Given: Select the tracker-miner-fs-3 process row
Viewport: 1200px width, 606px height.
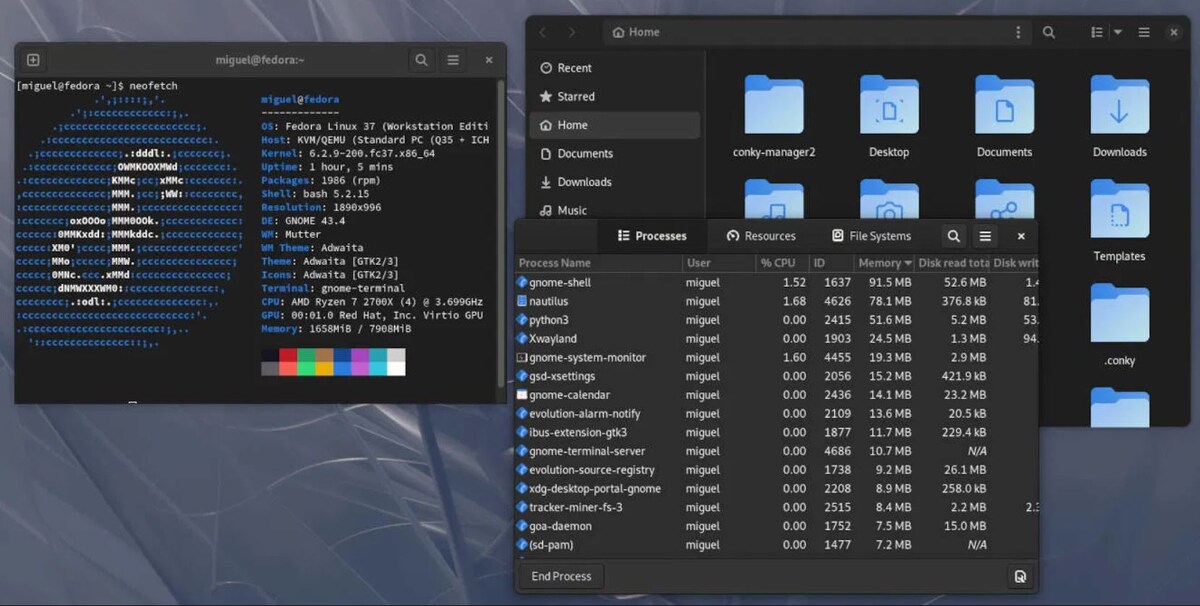Looking at the screenshot, I should click(x=777, y=507).
